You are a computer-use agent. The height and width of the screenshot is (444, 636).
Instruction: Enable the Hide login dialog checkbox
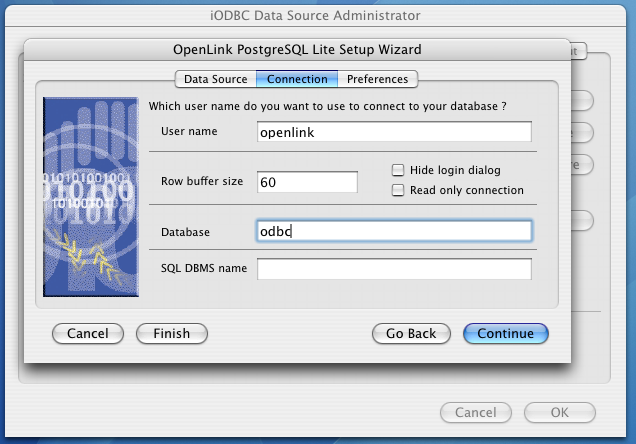[x=398, y=170]
